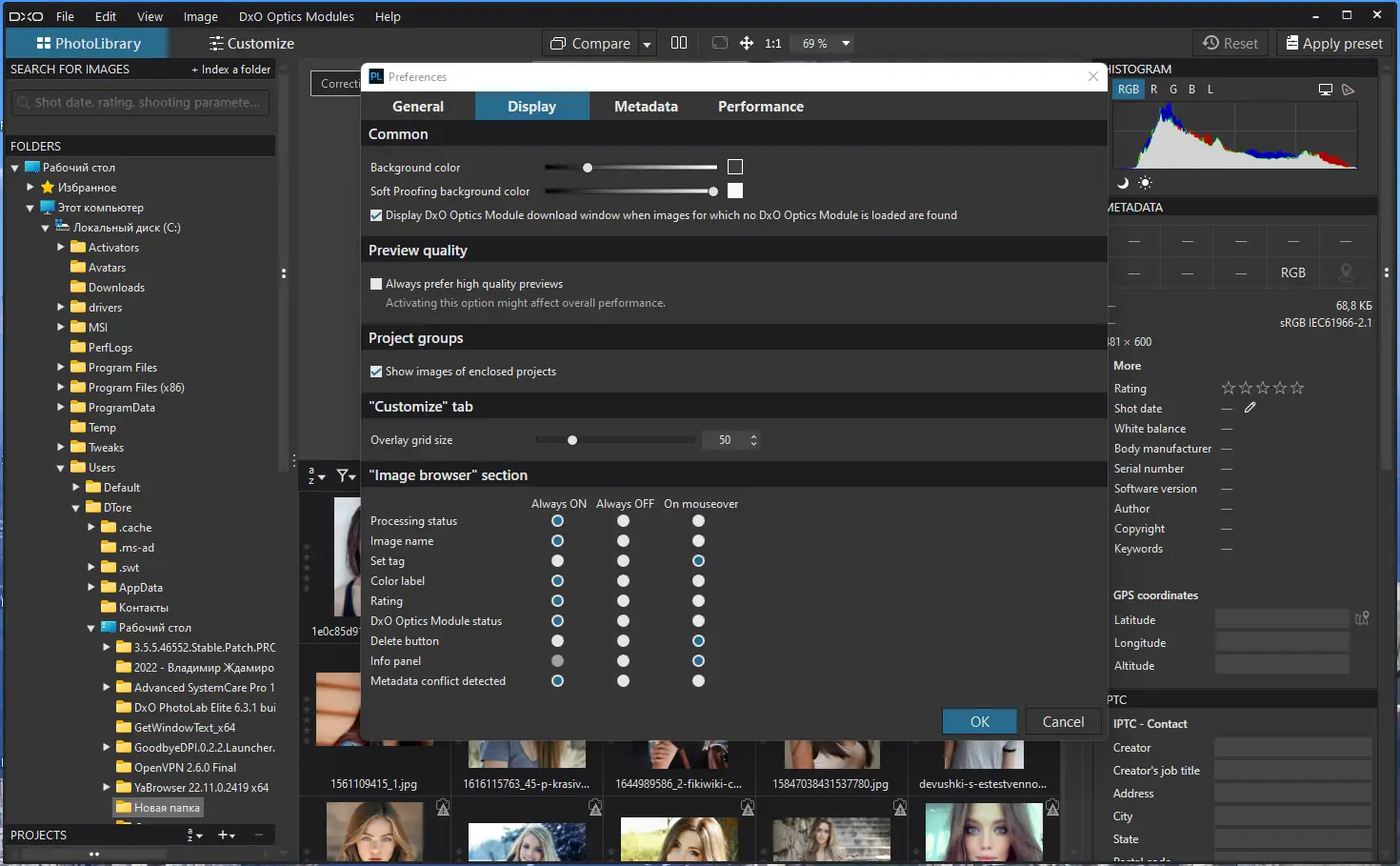This screenshot has width=1400, height=866.
Task: Click the Search for images input field
Action: [141, 103]
